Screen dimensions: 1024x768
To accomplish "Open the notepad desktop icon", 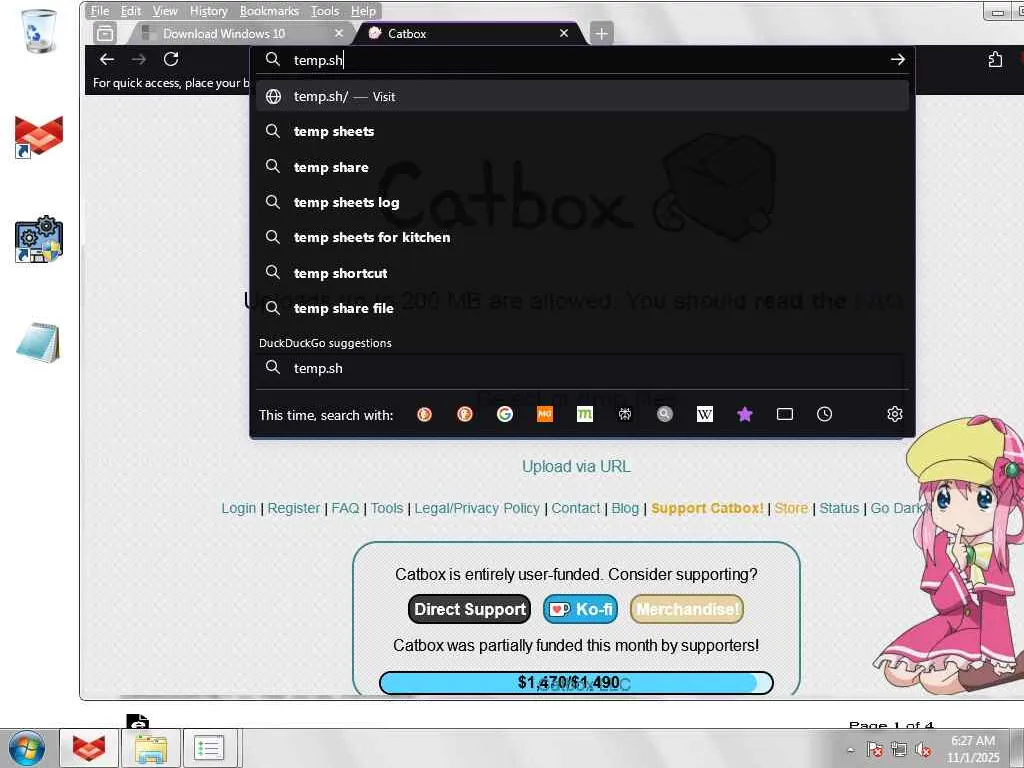I will tap(38, 342).
